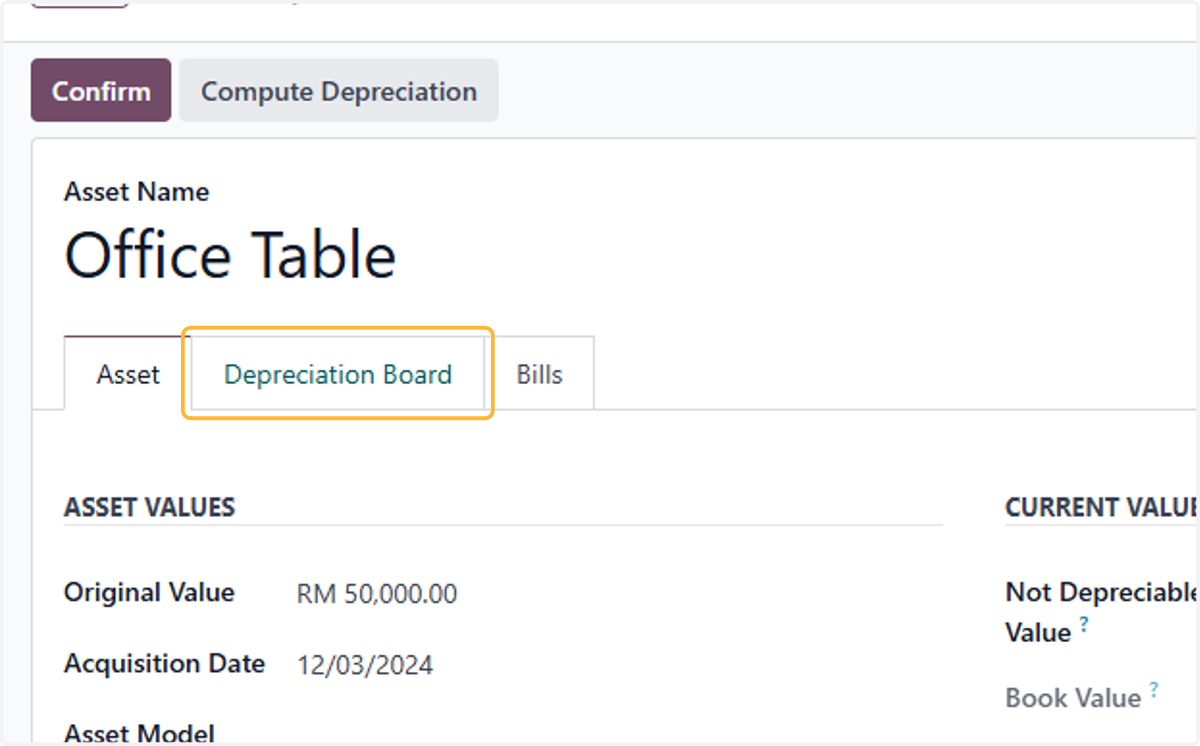The width and height of the screenshot is (1200, 746).
Task: Switch to the Depreciation Board tab
Action: [x=338, y=375]
